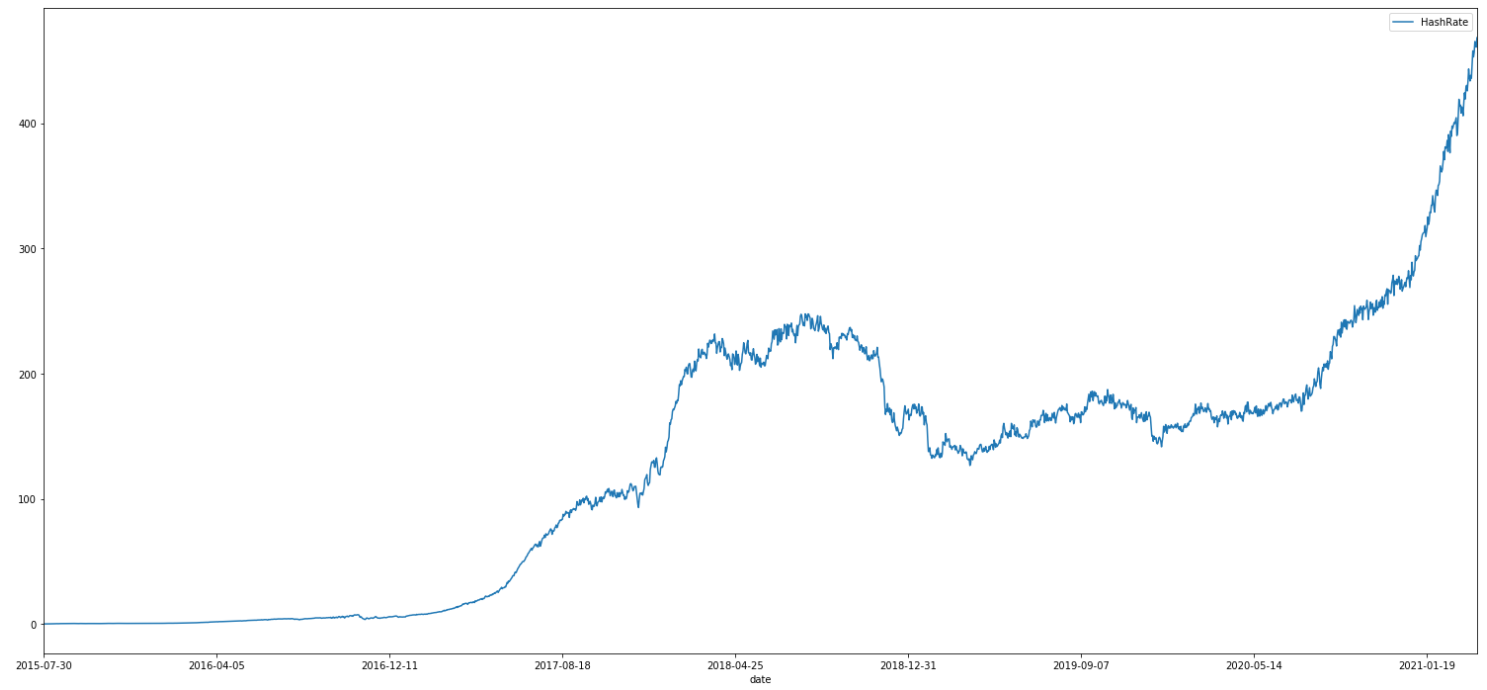Click the mid-2018 plateau peak of the line
The image size is (1487, 690).
[803, 315]
